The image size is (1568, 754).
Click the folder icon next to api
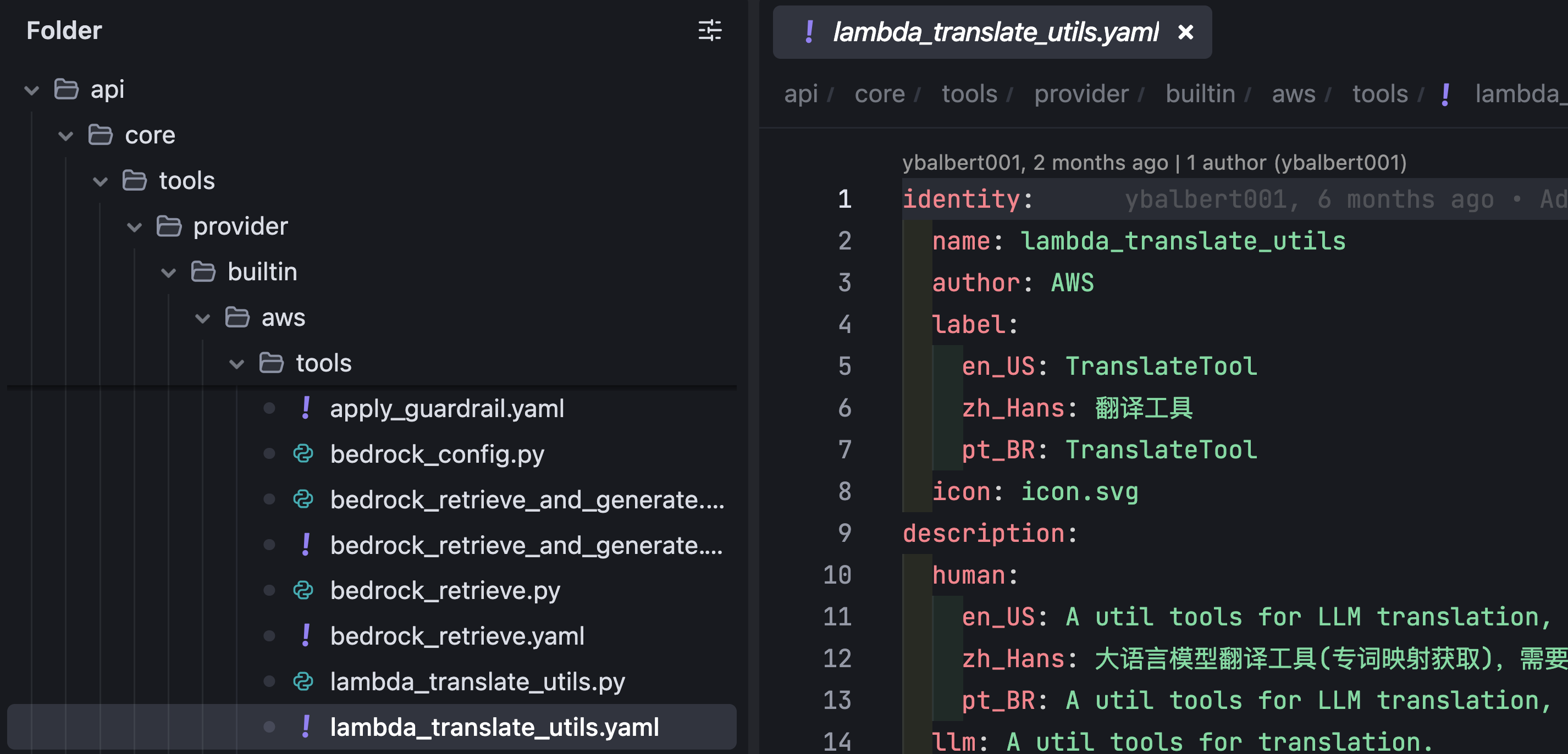click(67, 90)
